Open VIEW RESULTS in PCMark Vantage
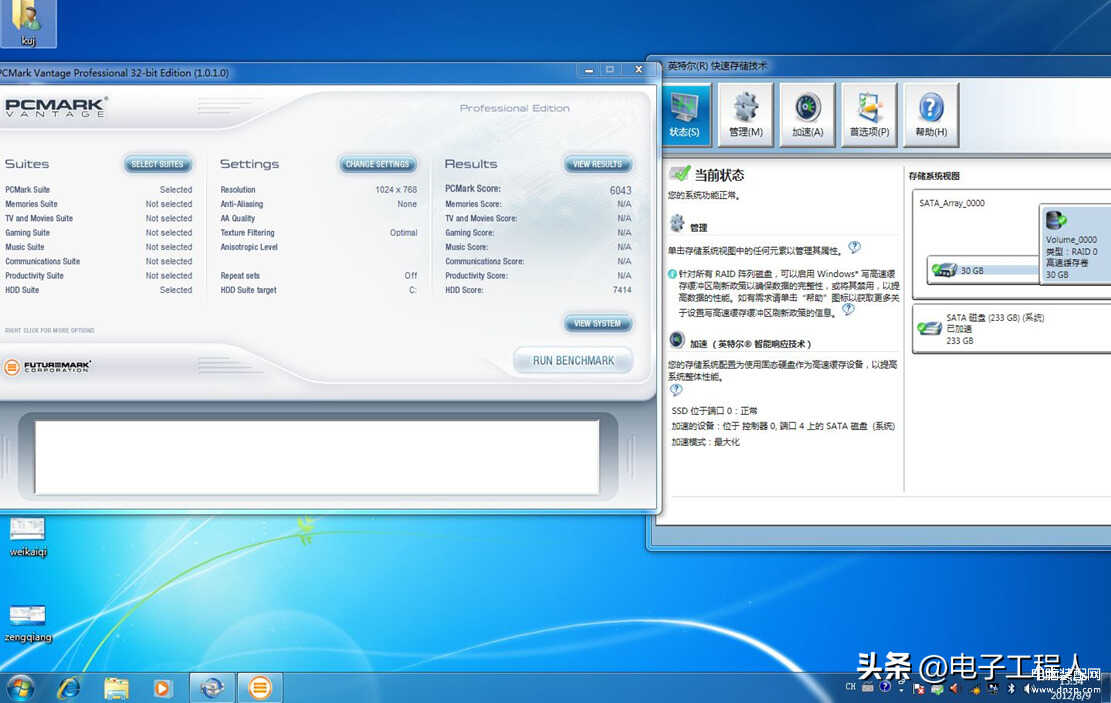 (597, 164)
